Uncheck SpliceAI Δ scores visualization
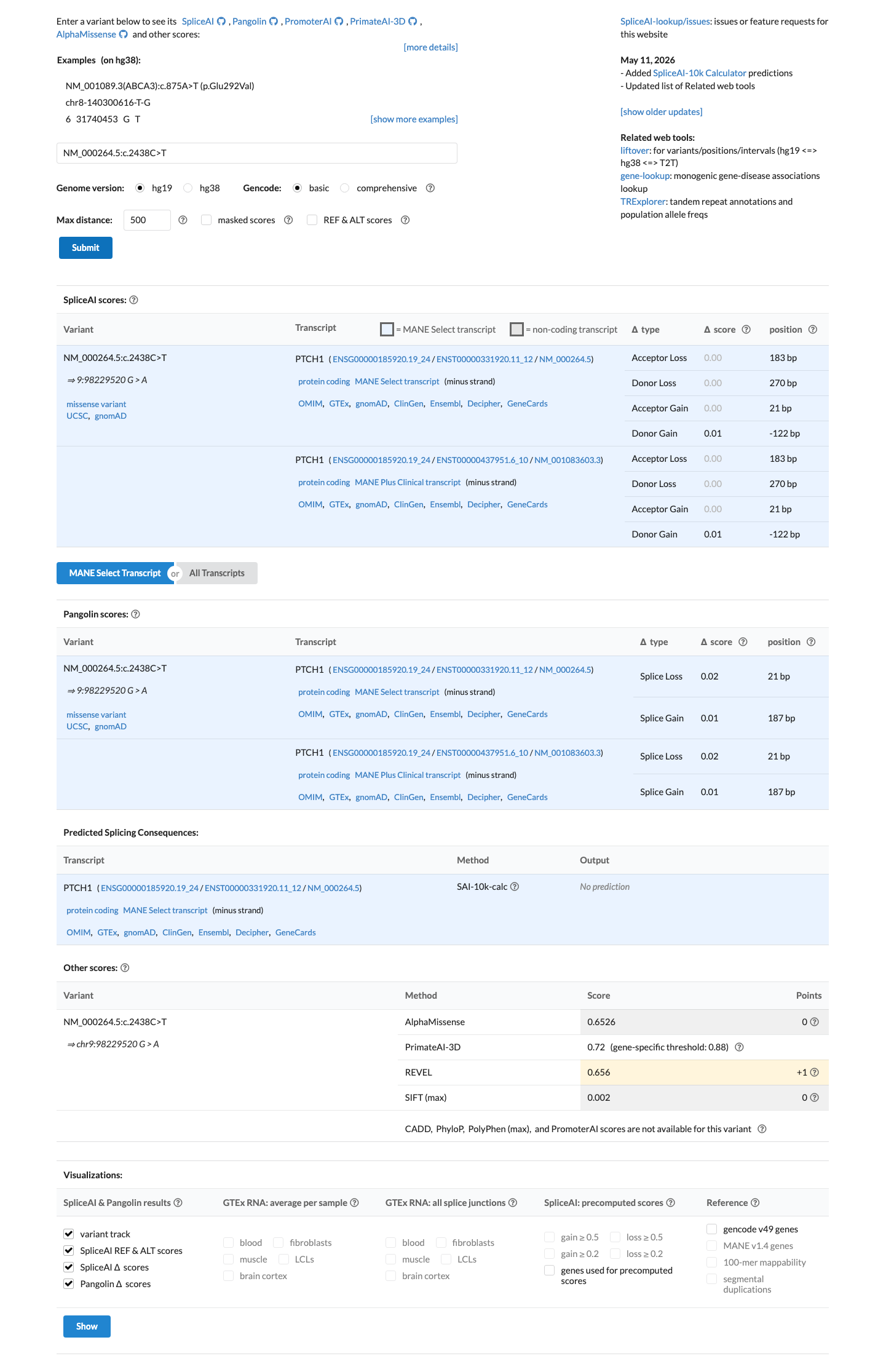The width and height of the screenshot is (894, 1372). click(x=69, y=1267)
